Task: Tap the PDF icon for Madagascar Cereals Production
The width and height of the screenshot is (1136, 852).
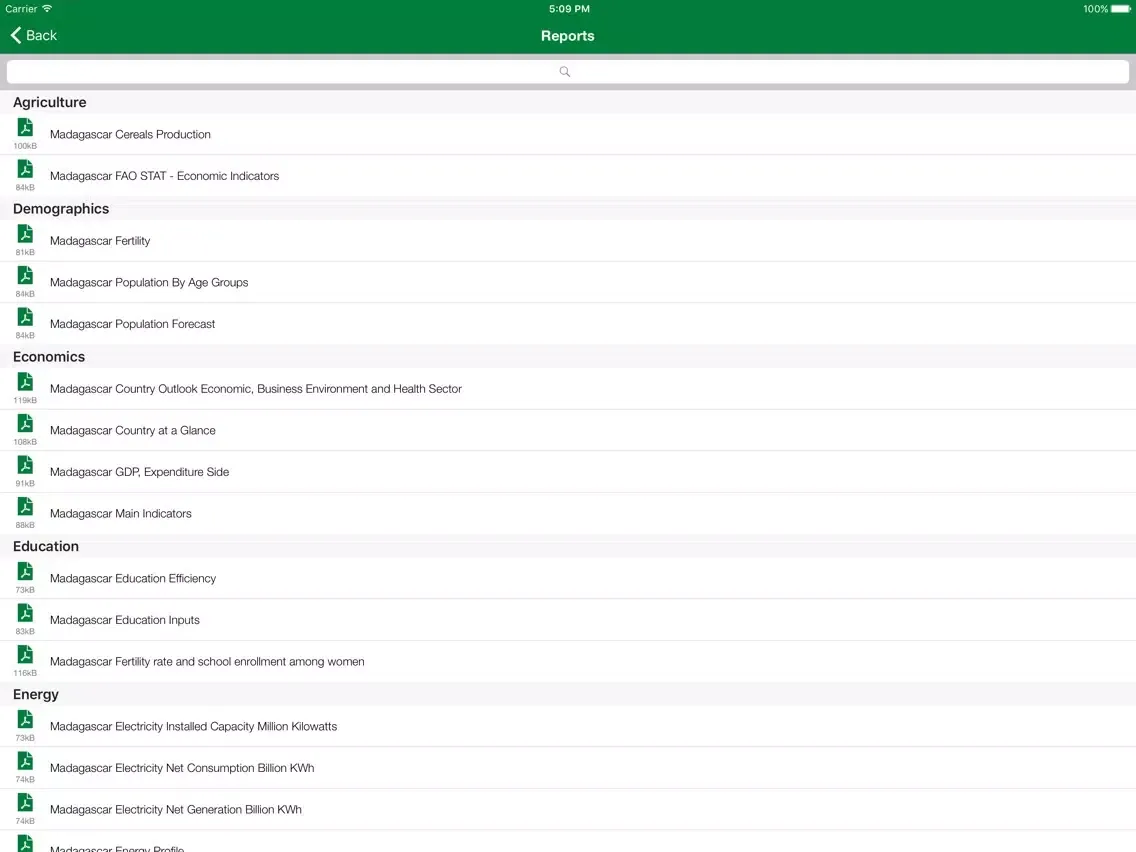Action: click(x=25, y=128)
